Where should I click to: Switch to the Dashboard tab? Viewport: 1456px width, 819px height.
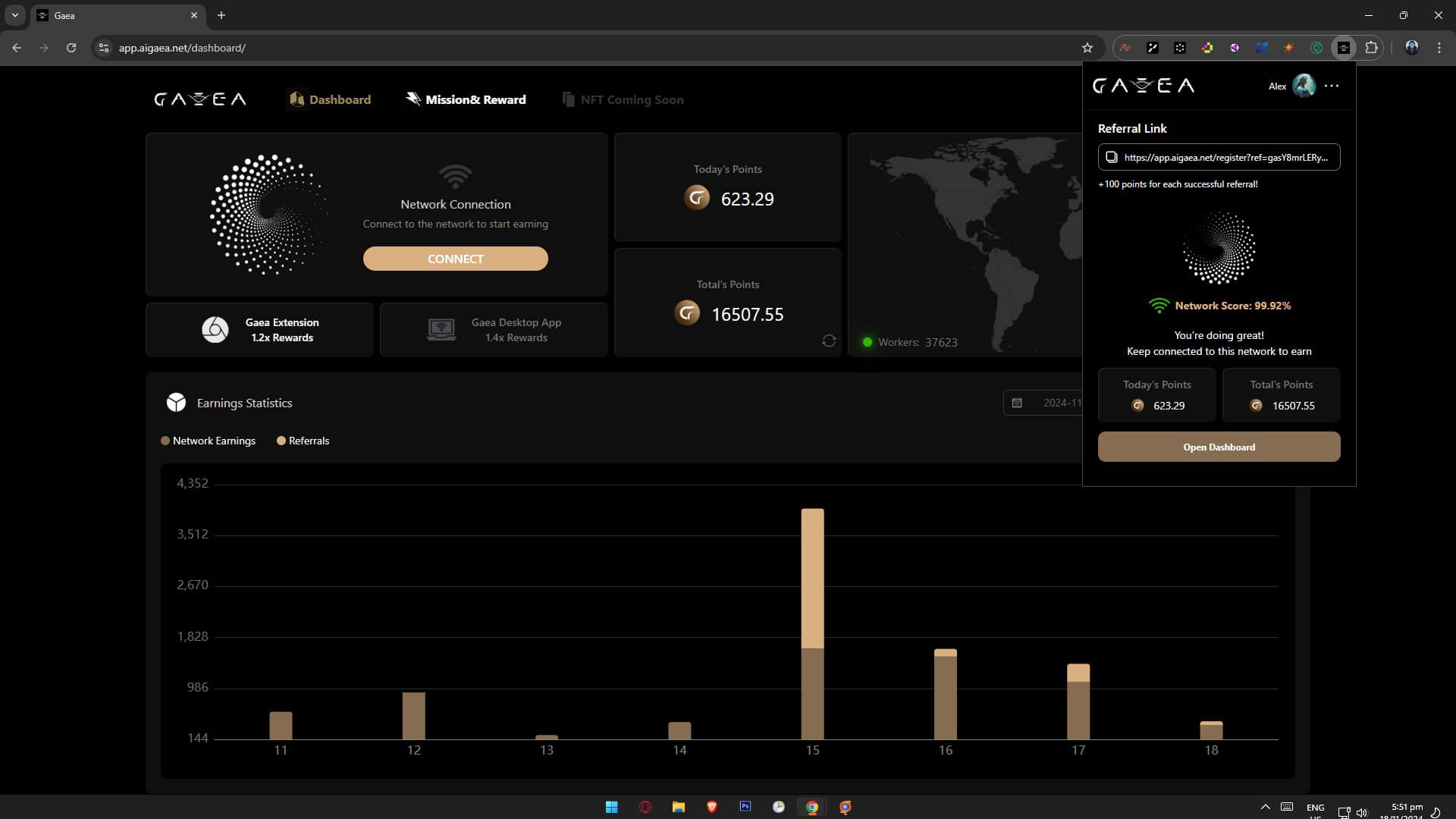330,99
